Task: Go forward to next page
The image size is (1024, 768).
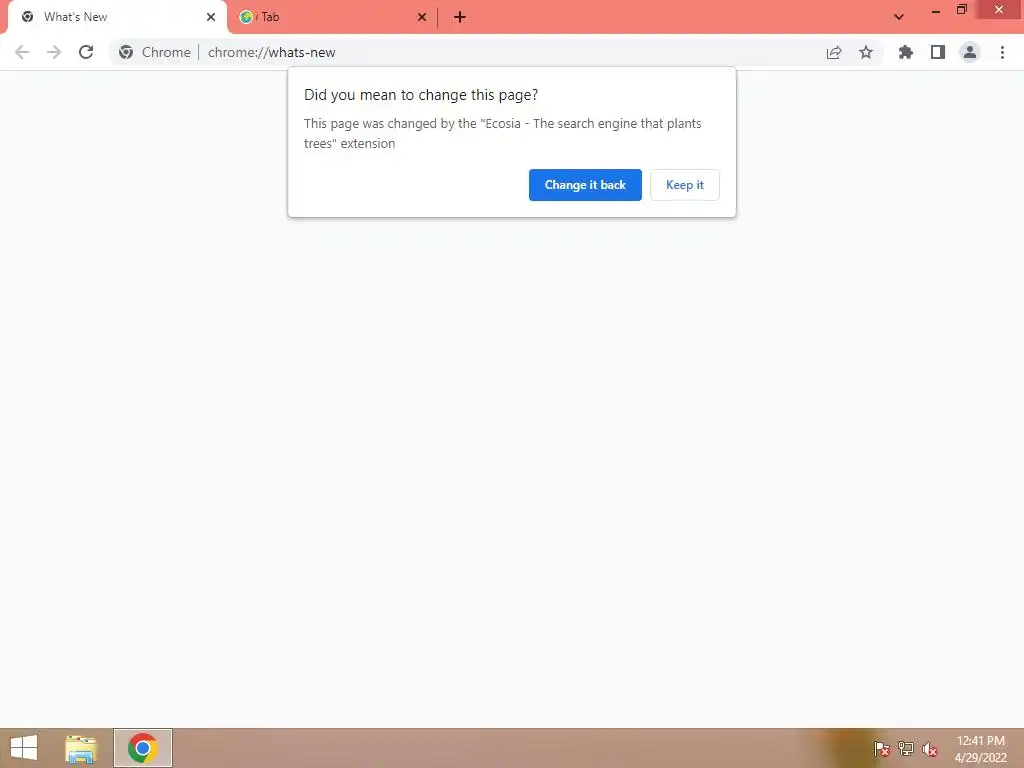Action: tap(54, 52)
